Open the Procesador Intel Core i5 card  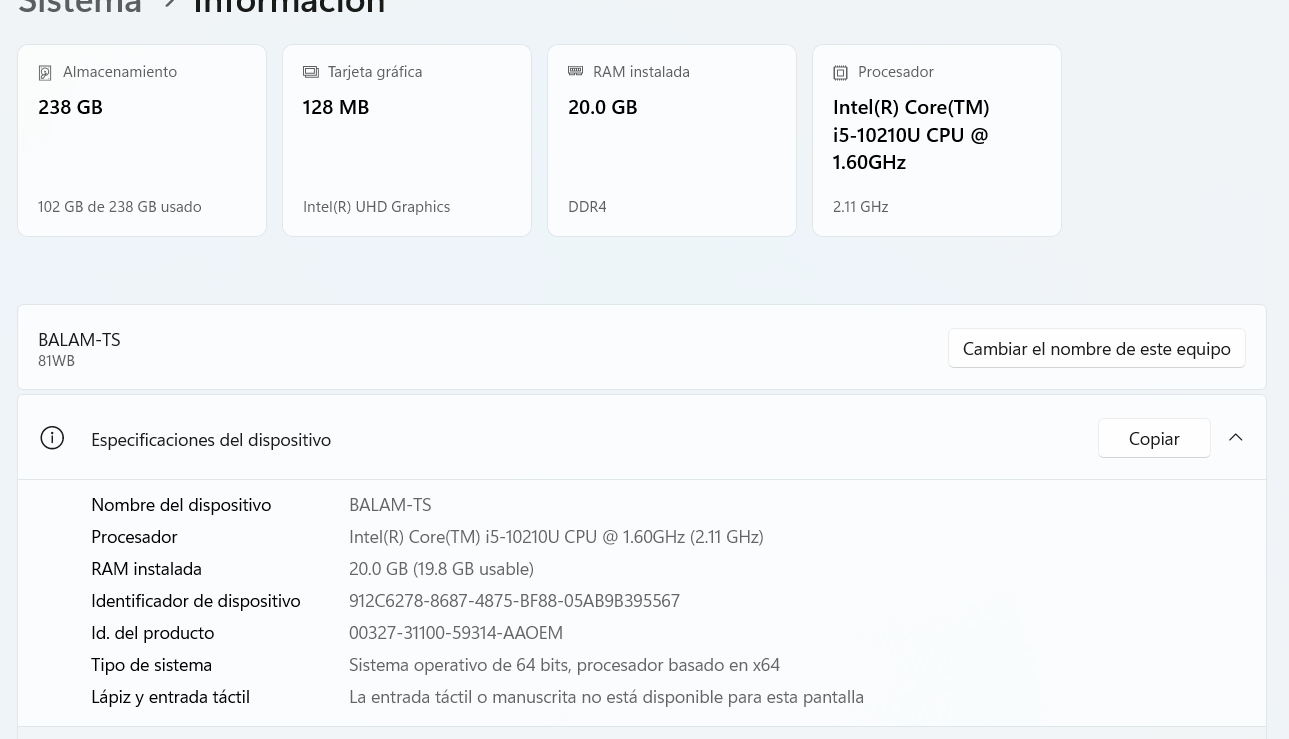(937, 140)
